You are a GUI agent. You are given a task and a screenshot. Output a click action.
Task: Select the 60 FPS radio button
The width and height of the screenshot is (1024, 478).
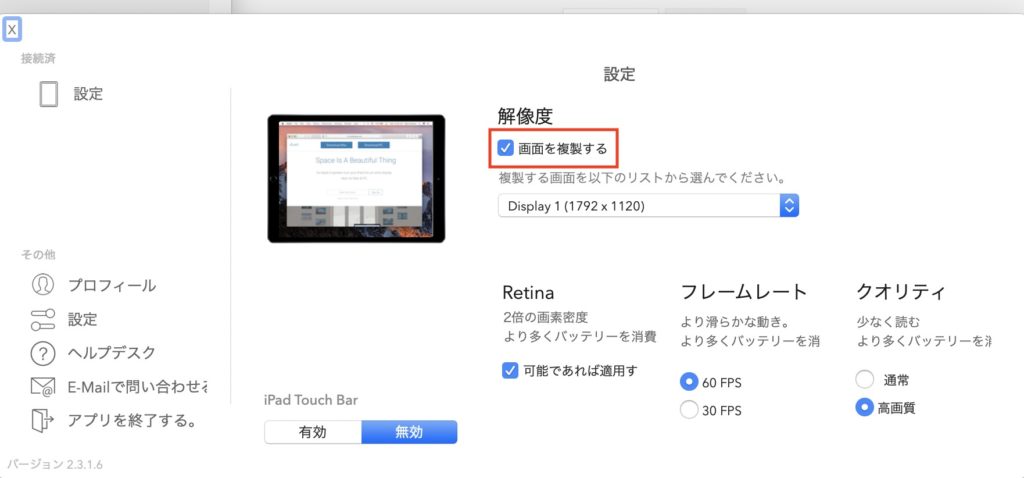coord(688,381)
